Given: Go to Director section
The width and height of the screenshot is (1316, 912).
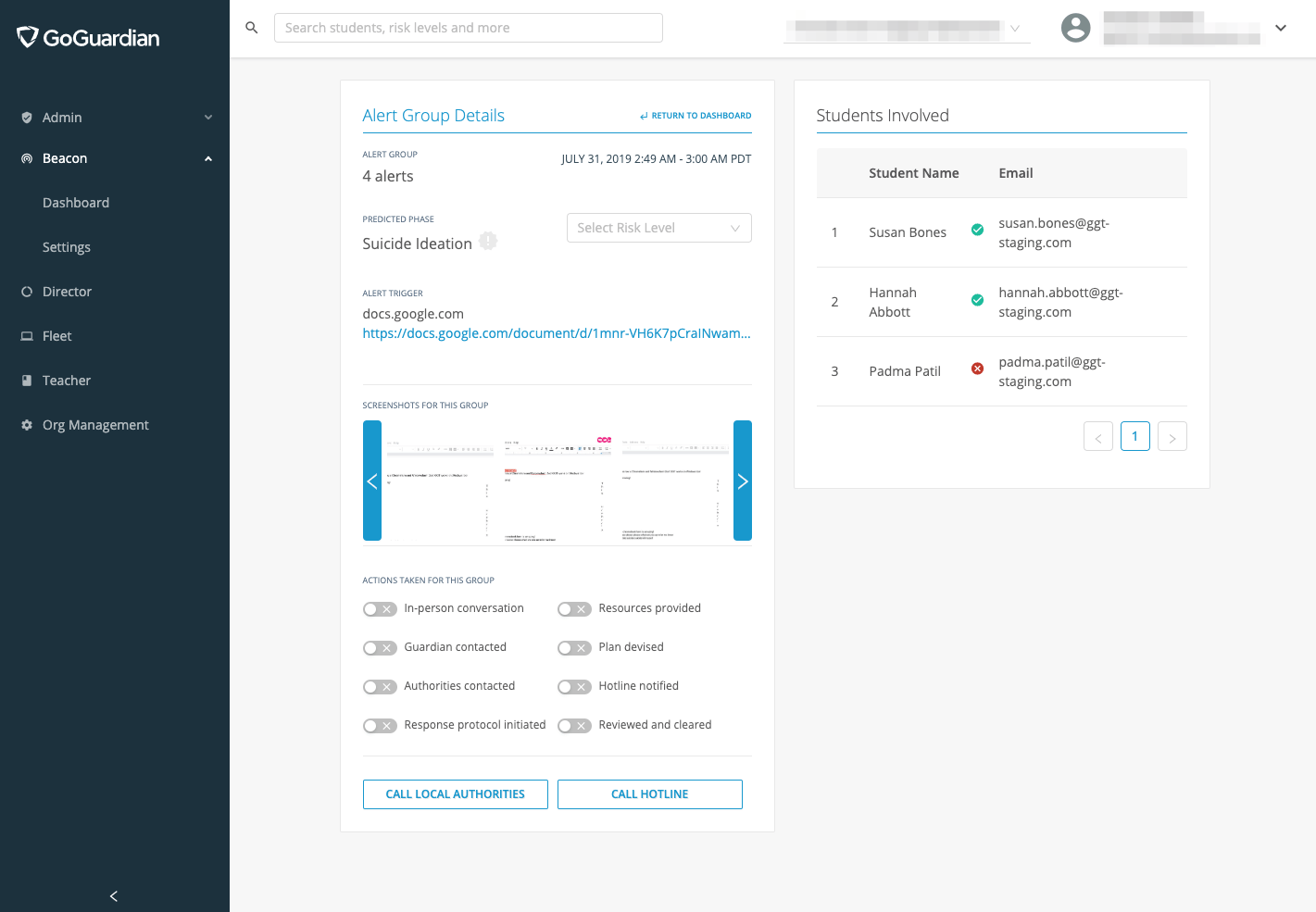Looking at the screenshot, I should click(x=67, y=292).
